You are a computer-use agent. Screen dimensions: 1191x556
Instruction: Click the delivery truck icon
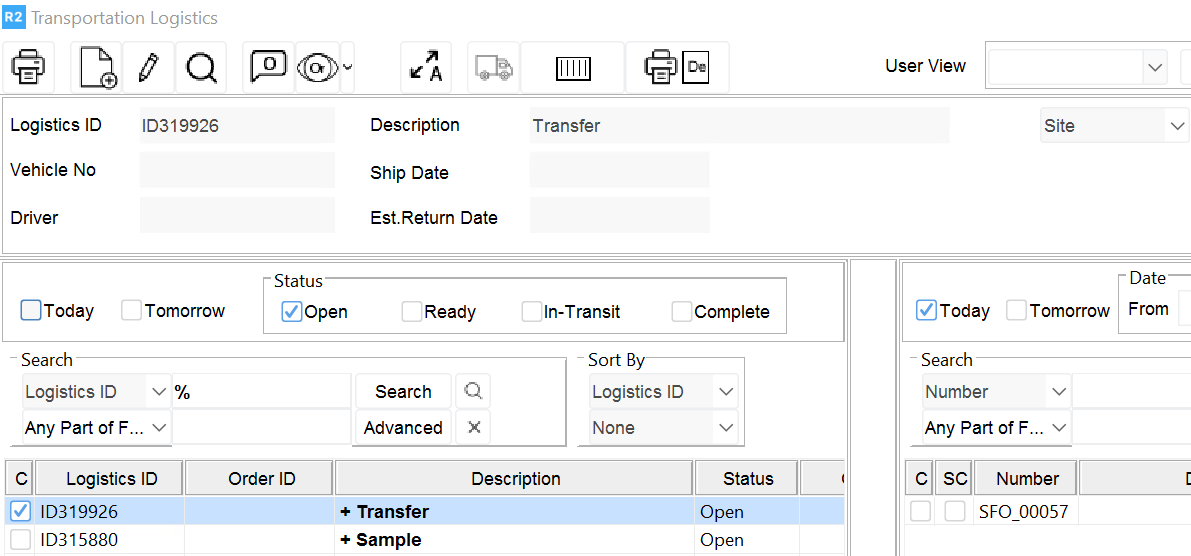pyautogui.click(x=495, y=68)
